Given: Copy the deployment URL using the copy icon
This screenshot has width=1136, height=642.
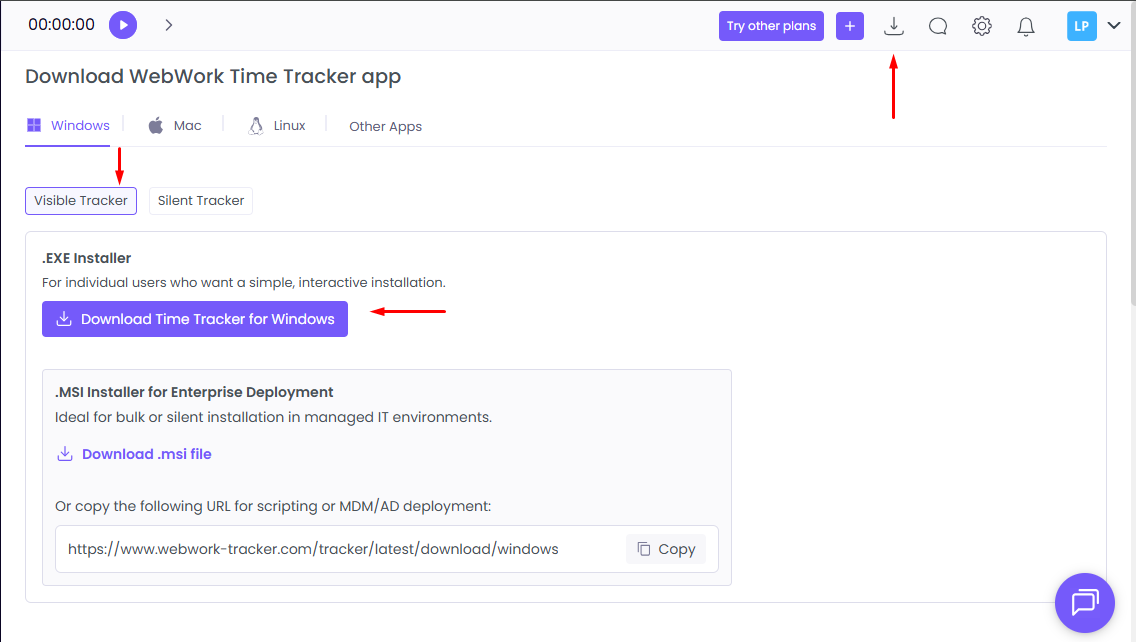Looking at the screenshot, I should (x=665, y=548).
